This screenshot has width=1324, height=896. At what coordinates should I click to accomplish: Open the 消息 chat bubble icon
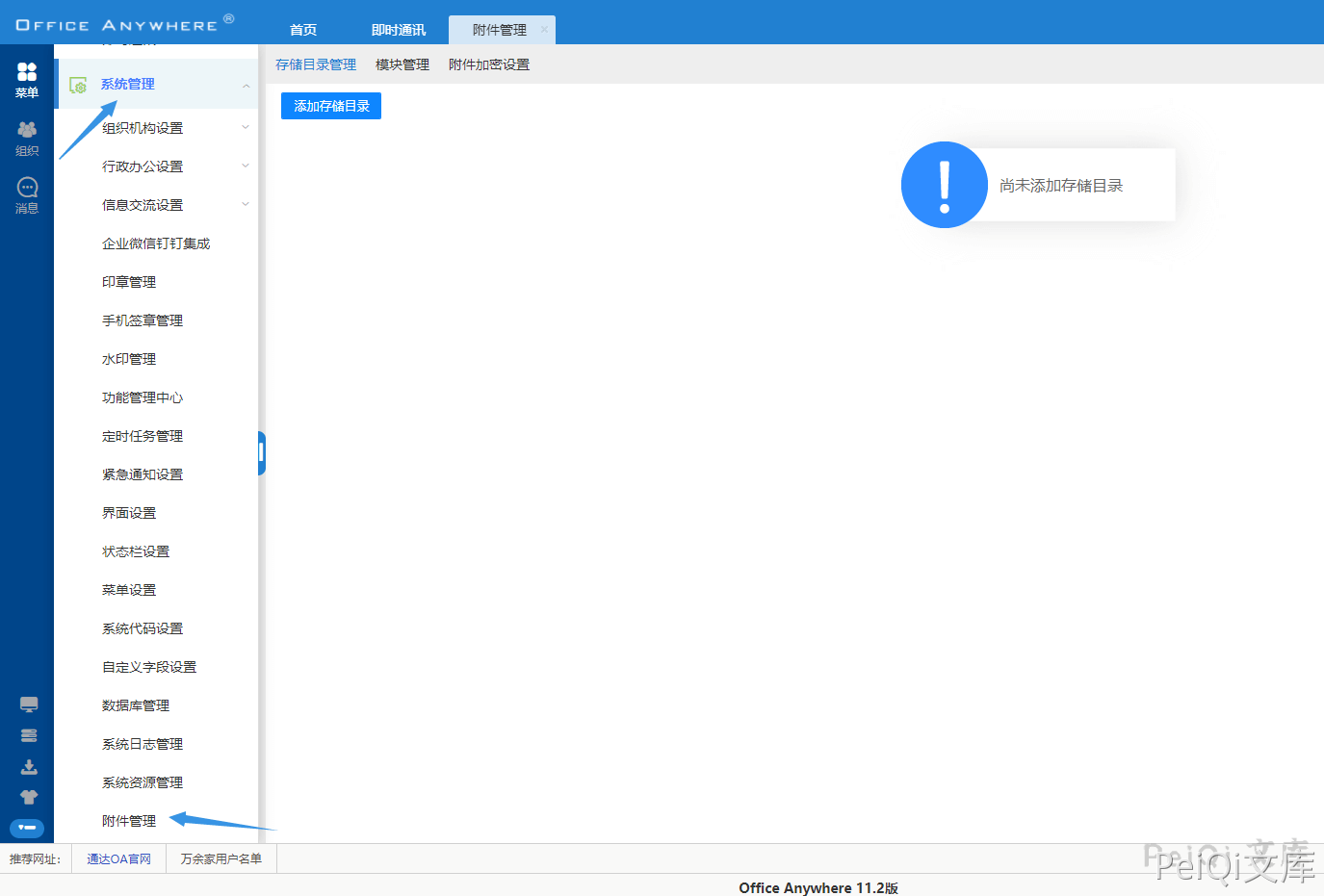(27, 195)
